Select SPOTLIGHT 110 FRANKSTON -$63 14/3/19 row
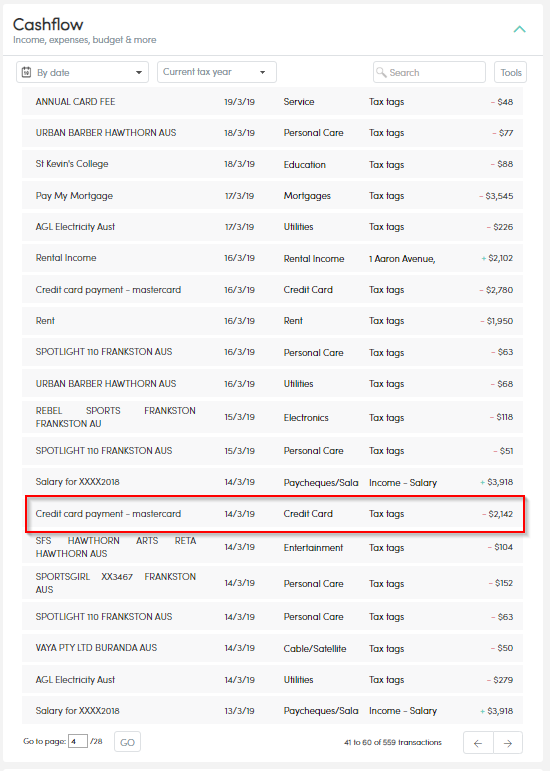550x771 pixels. (272, 617)
